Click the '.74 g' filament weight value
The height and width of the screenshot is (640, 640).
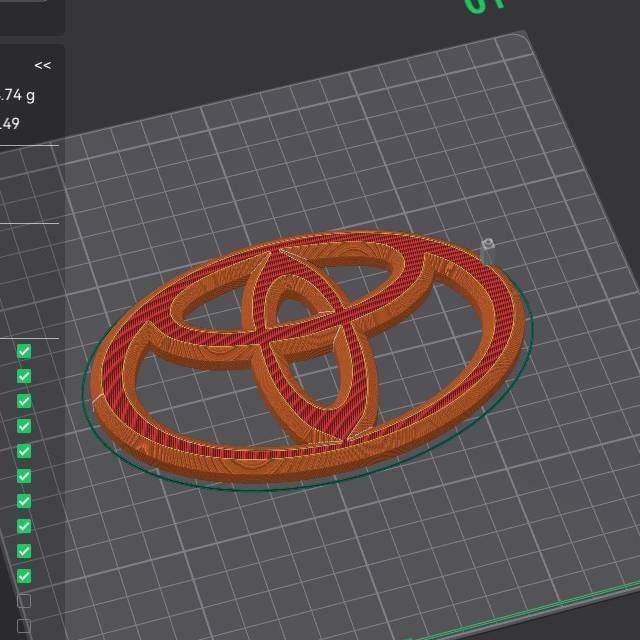click(x=17, y=96)
